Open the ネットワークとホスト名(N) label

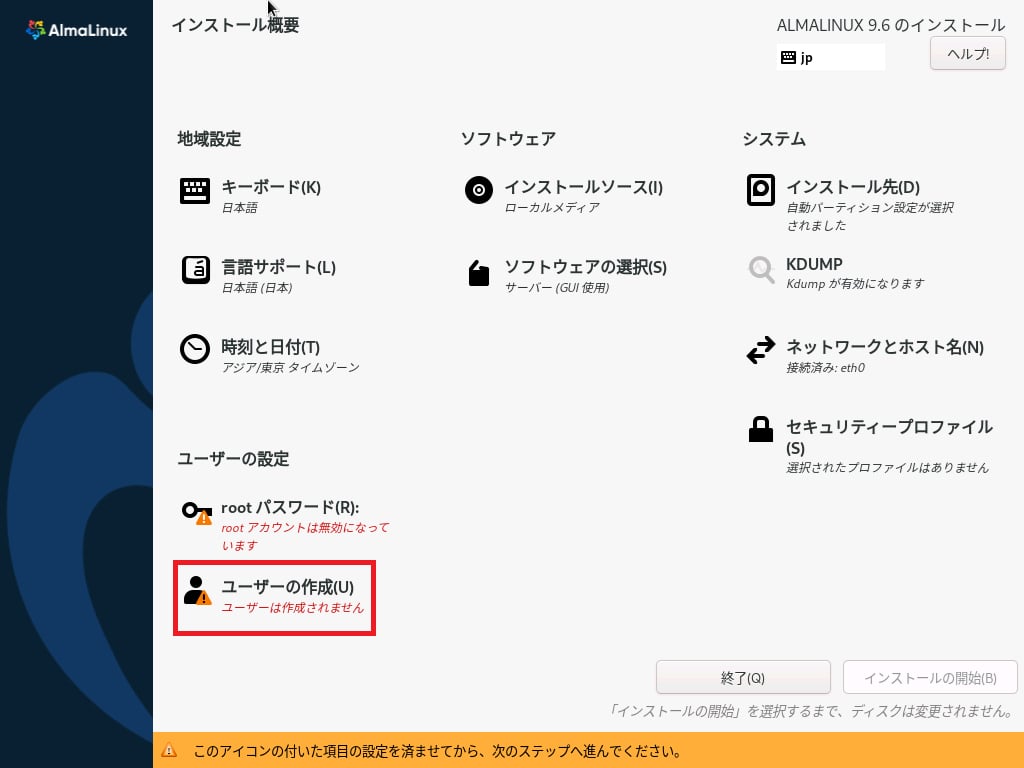[x=885, y=347]
